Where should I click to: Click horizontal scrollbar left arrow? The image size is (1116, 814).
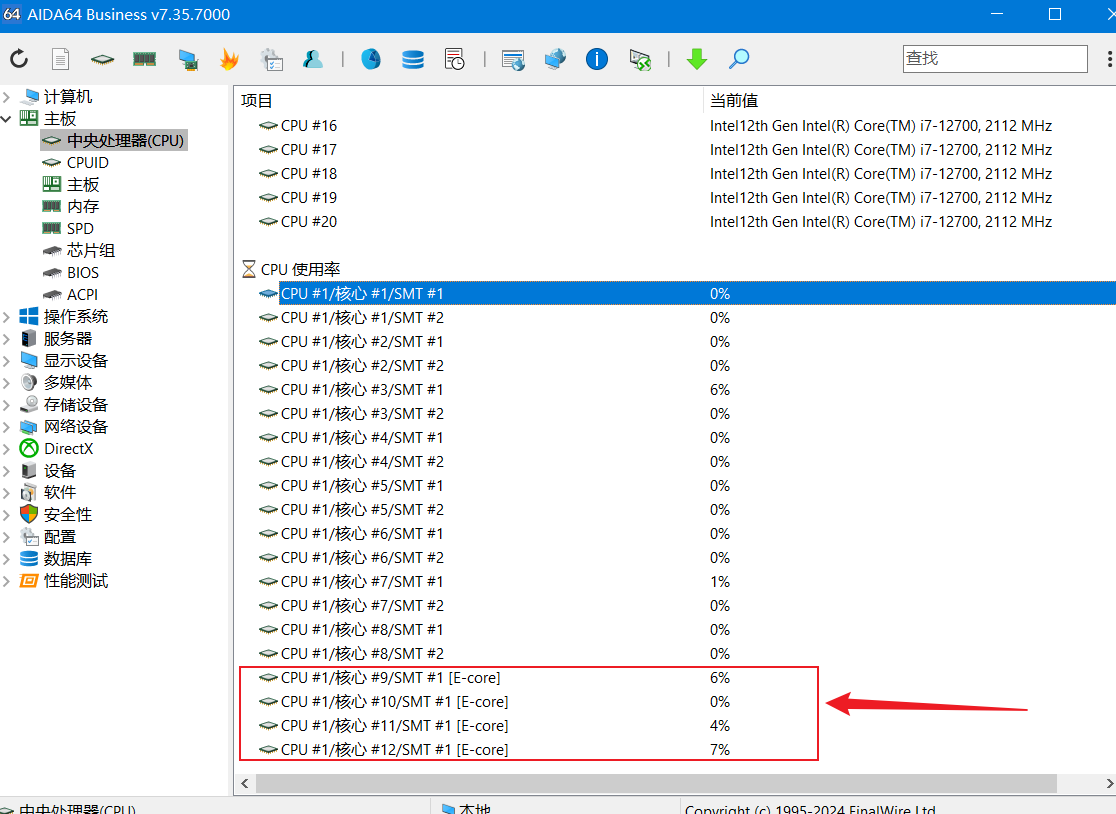coord(245,783)
